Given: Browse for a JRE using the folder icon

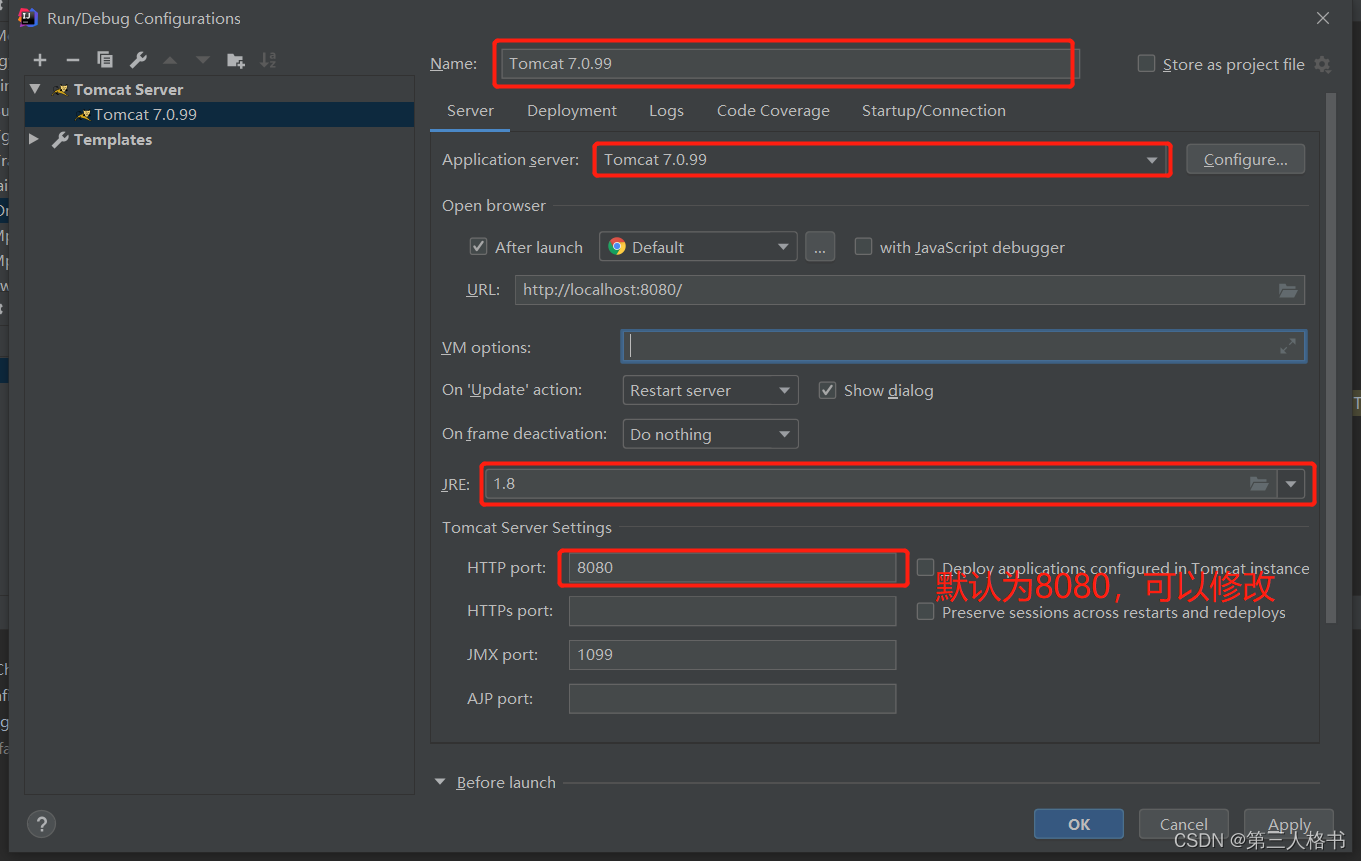Looking at the screenshot, I should (x=1259, y=484).
